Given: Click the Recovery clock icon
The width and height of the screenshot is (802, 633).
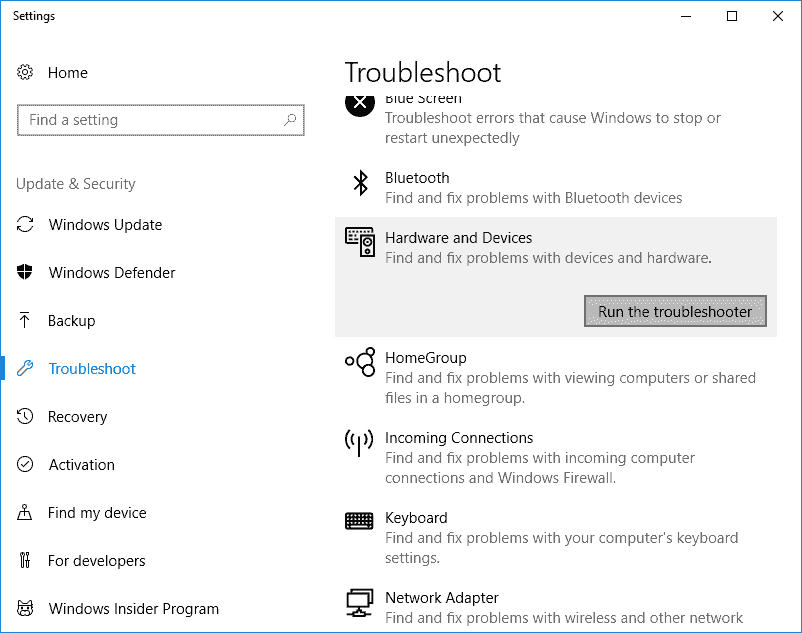Looking at the screenshot, I should [25, 417].
